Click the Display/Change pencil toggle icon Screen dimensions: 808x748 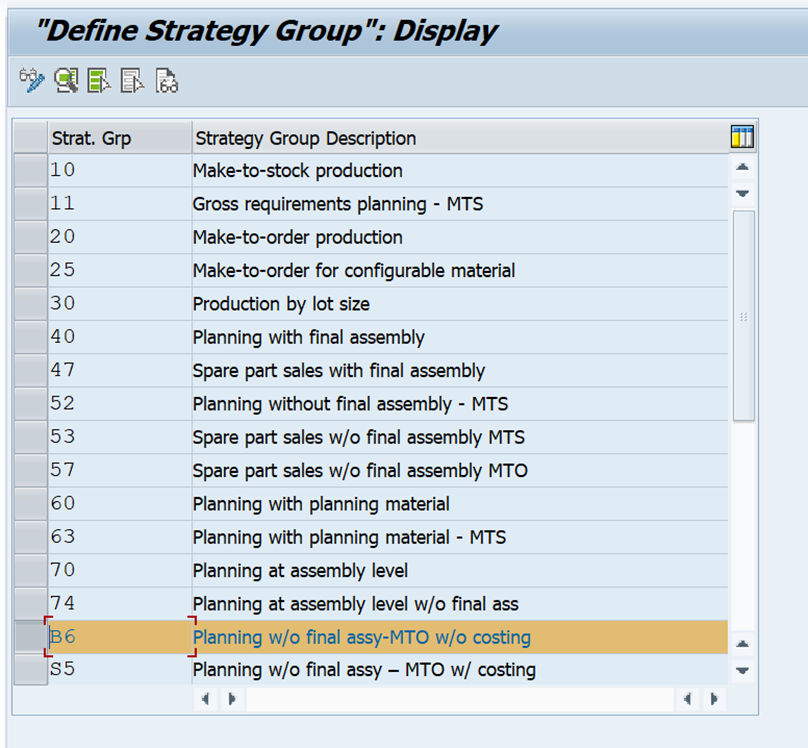point(32,80)
